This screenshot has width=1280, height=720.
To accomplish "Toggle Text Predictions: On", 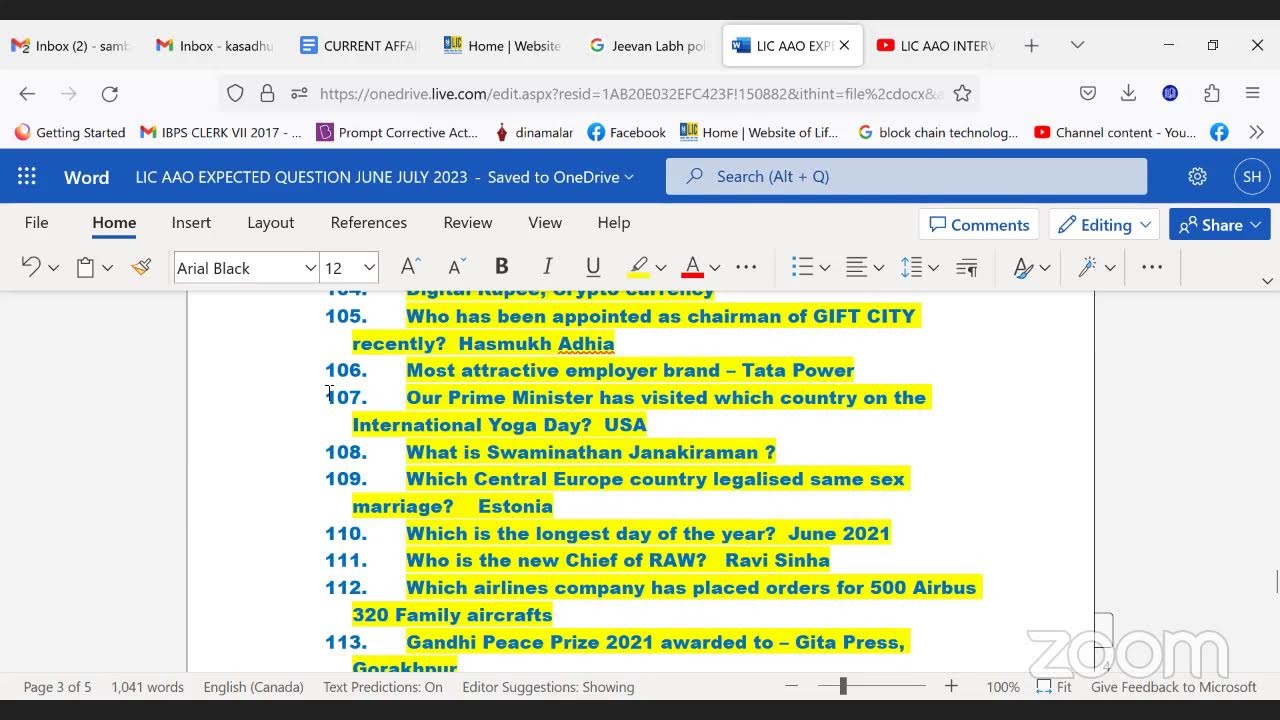I will [383, 687].
